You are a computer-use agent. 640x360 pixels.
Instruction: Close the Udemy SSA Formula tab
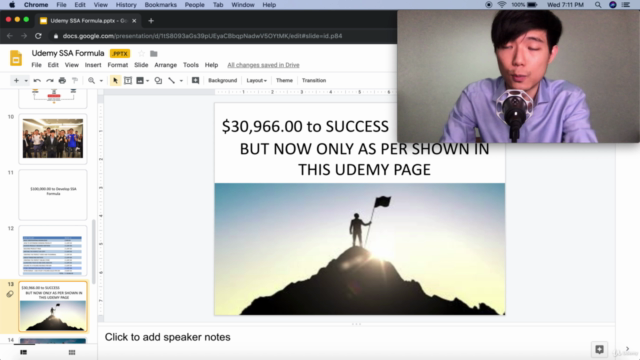[134, 21]
